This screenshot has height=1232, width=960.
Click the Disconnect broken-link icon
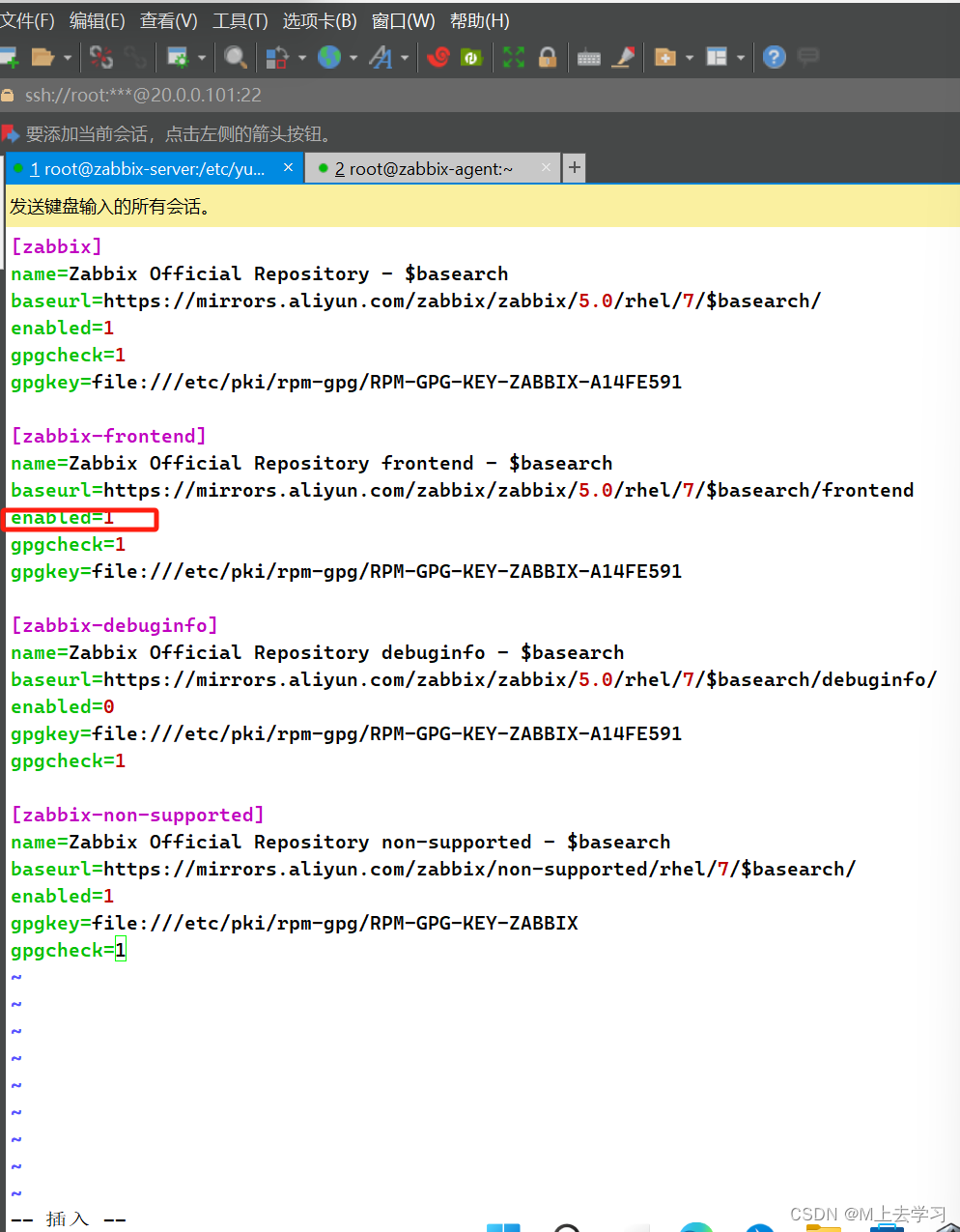[x=101, y=58]
